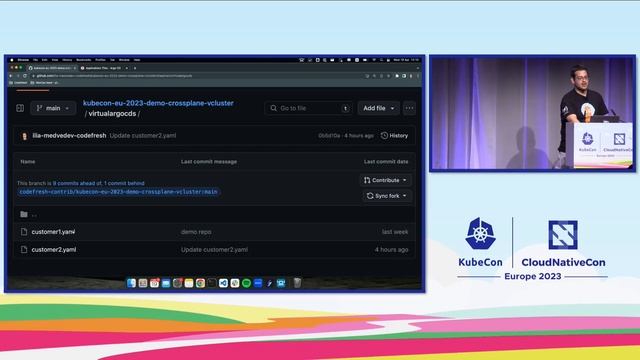
Task: Open the three-dot more options menu
Action: point(409,108)
